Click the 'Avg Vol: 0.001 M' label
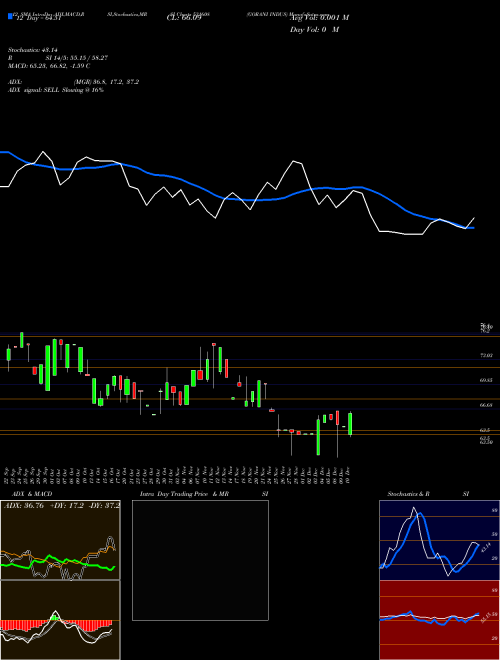The image size is (500, 660). point(319,17)
